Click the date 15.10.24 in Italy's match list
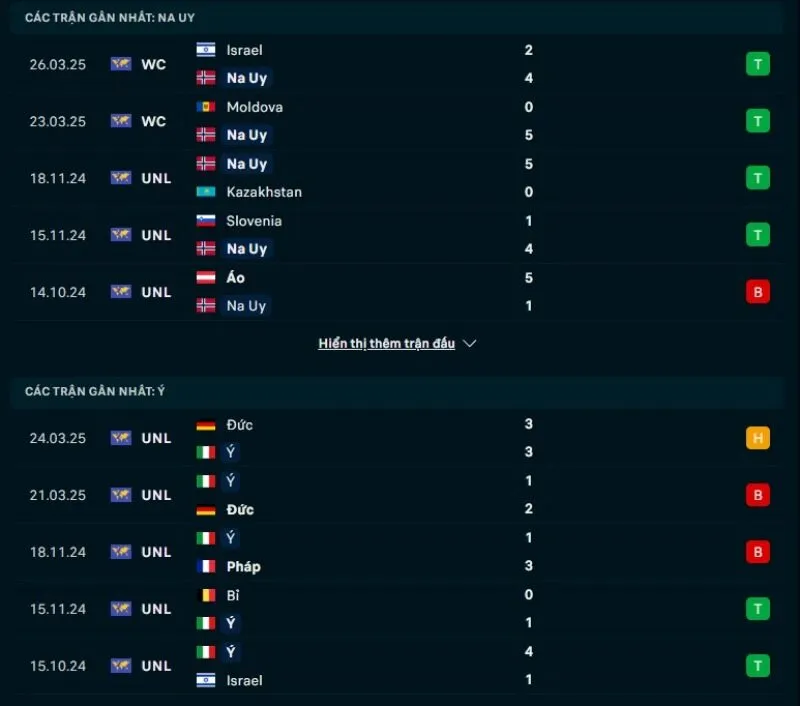Screen dimensions: 800x706 (x=57, y=666)
